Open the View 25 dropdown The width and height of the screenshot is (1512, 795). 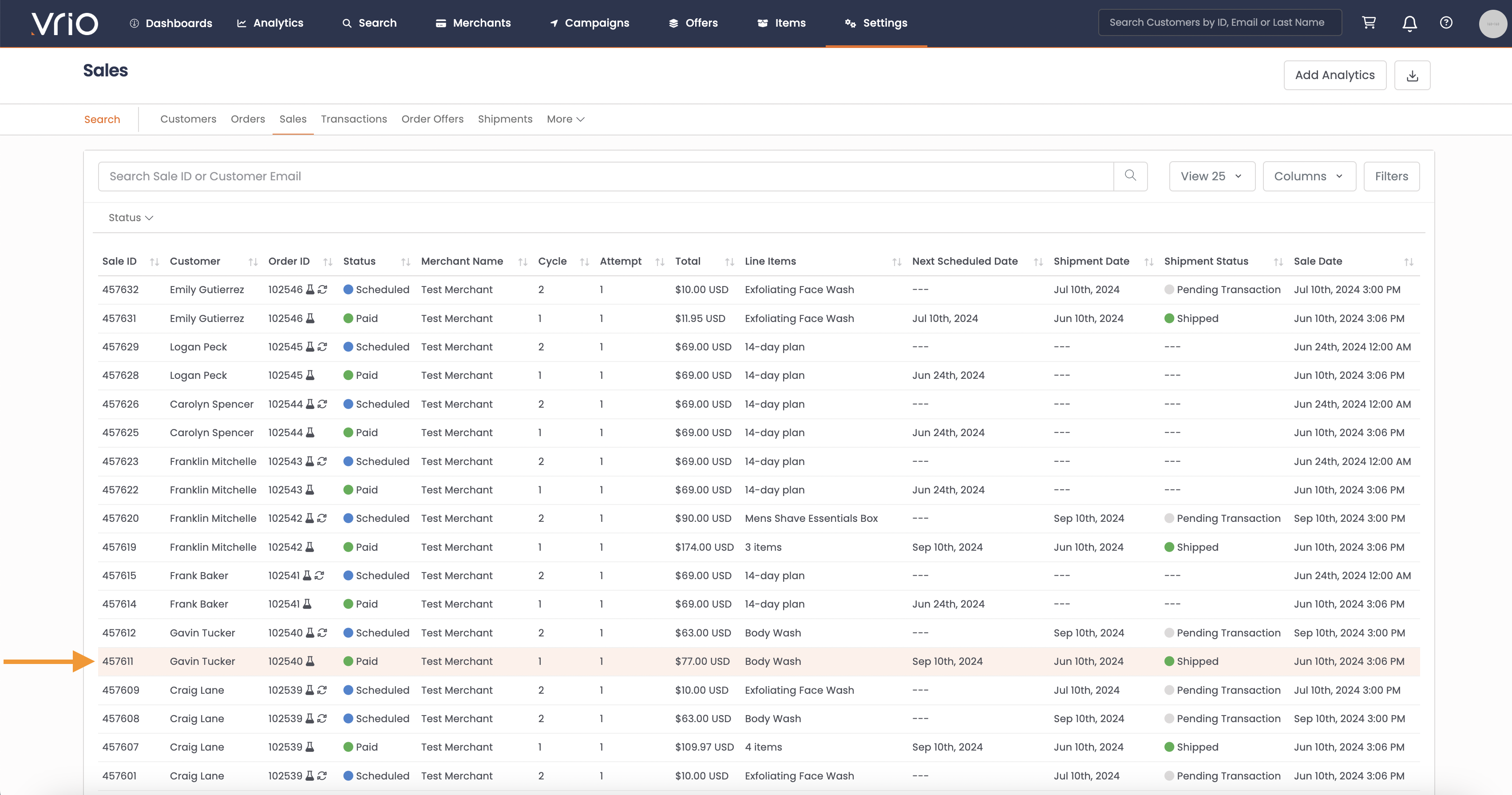[x=1212, y=176]
